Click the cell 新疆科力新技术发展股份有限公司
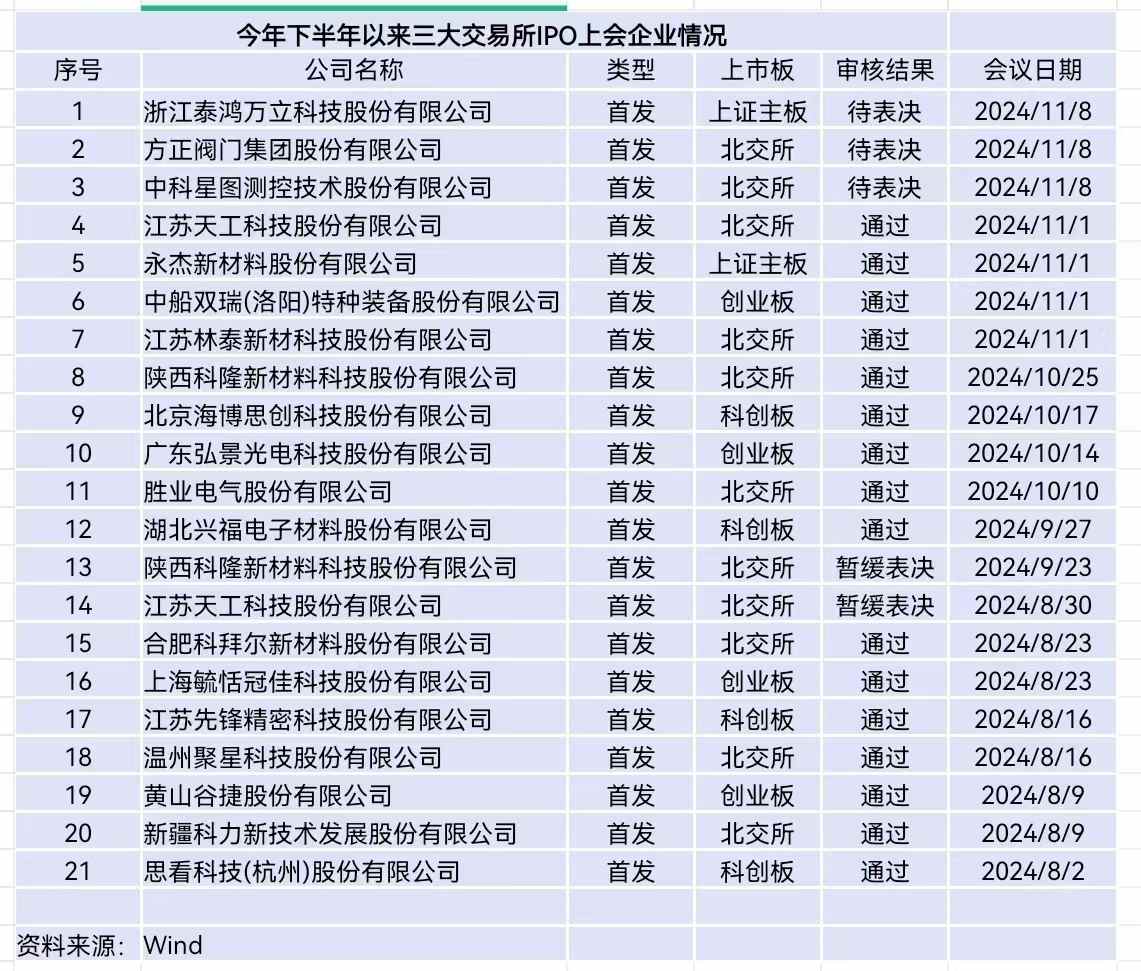1141x971 pixels. (354, 833)
